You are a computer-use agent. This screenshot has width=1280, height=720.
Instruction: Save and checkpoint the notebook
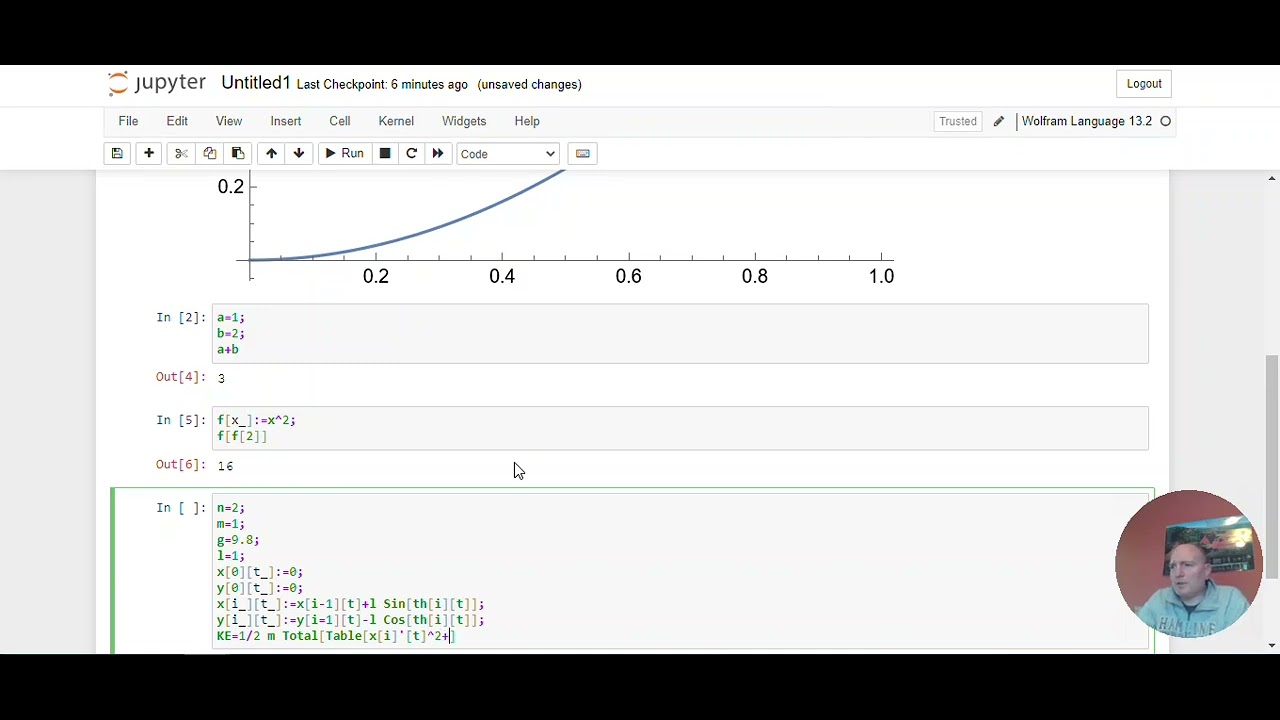click(117, 153)
